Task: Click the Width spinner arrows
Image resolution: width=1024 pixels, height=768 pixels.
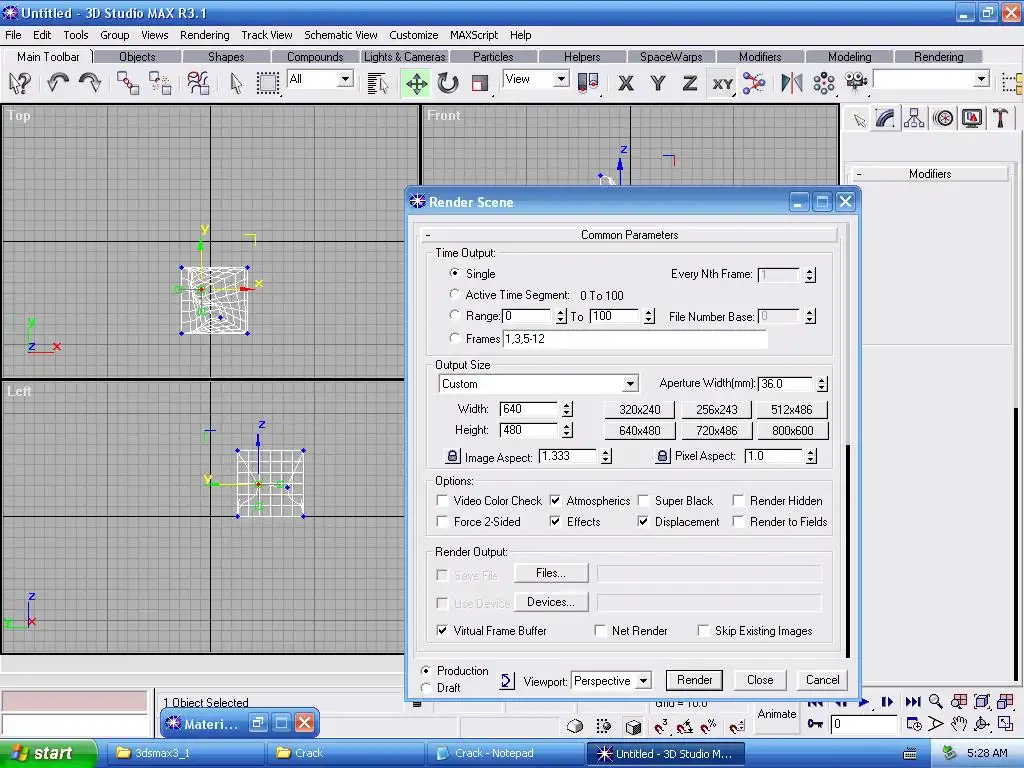Action: (x=567, y=409)
